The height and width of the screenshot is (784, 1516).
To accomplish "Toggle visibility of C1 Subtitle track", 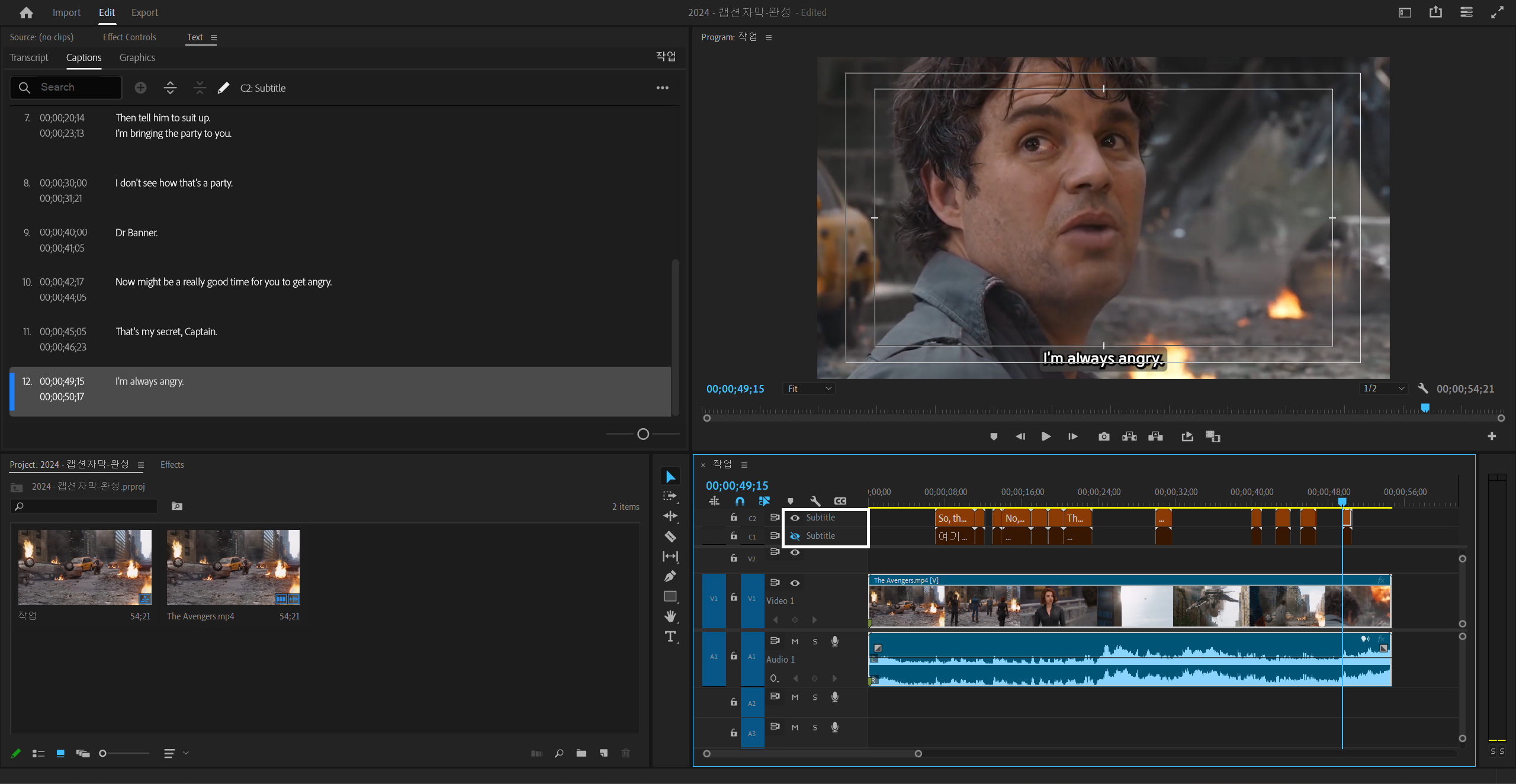I will (x=795, y=536).
